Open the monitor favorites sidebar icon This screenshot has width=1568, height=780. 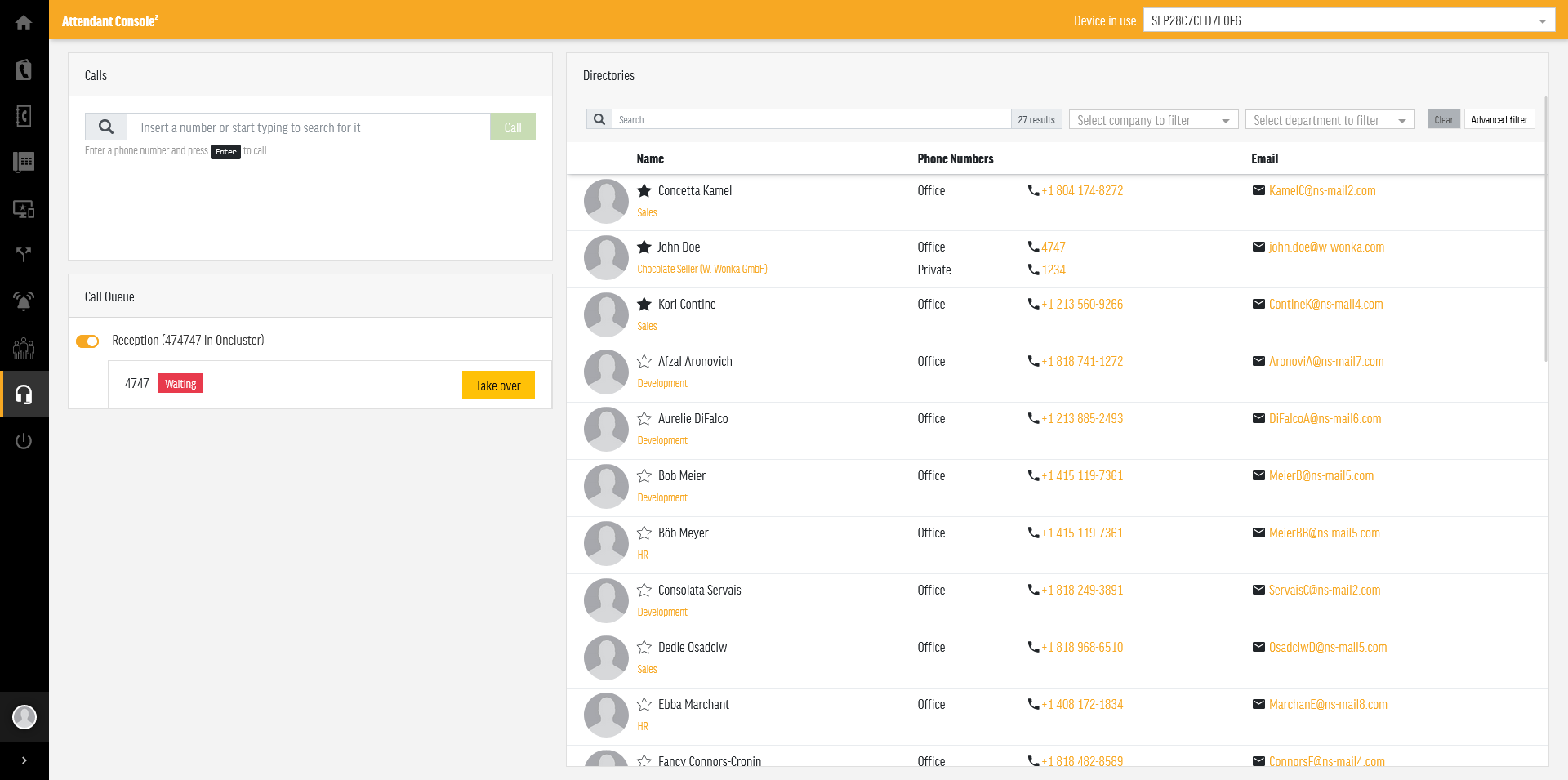24,209
